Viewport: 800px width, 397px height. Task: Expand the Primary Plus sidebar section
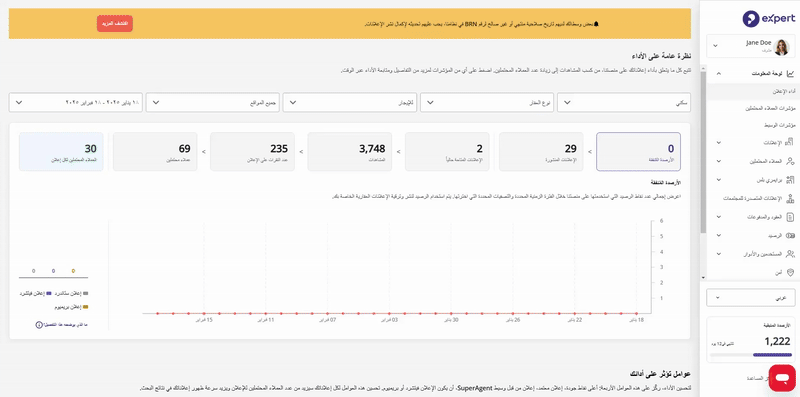pos(718,180)
